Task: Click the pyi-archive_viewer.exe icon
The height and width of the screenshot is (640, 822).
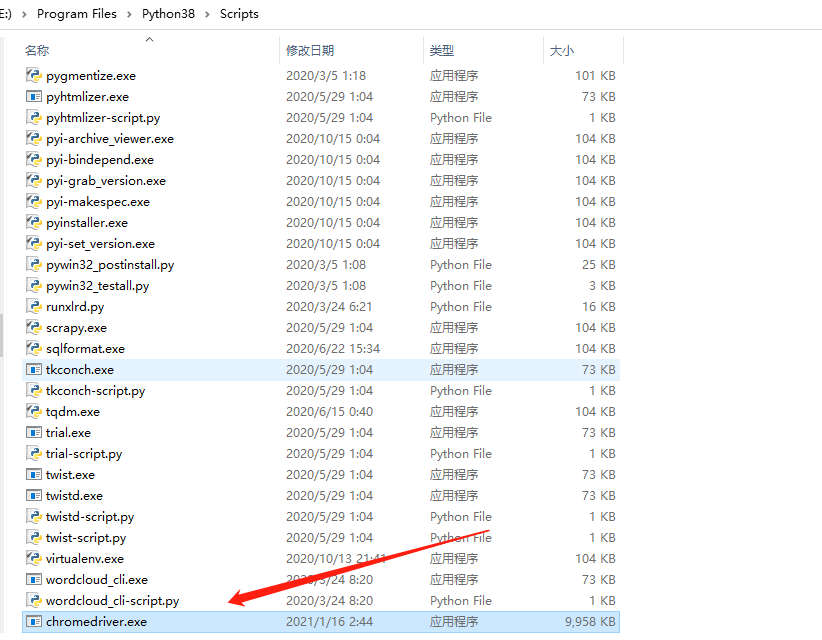Action: pos(34,138)
